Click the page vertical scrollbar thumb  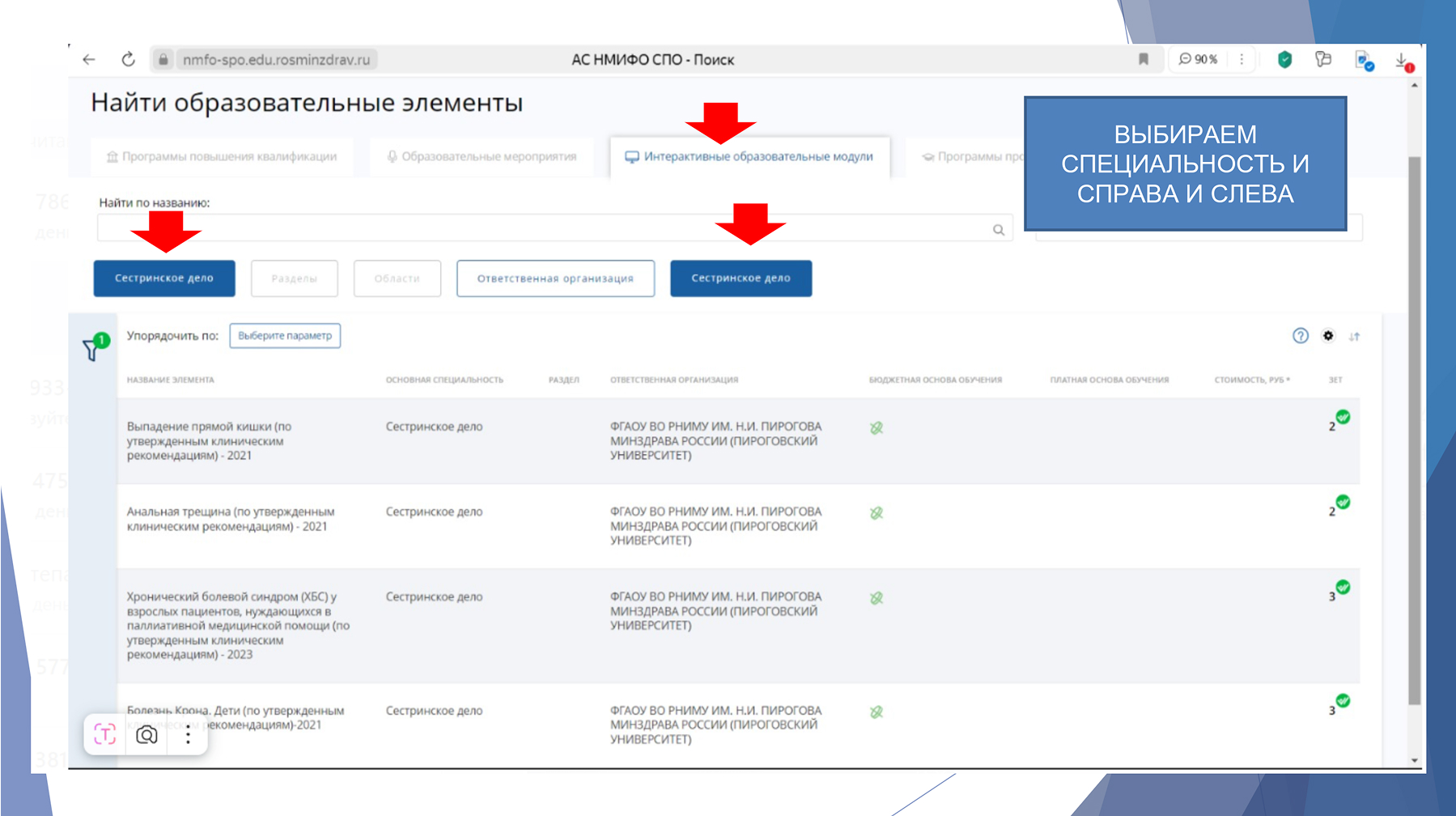pyautogui.click(x=1415, y=431)
